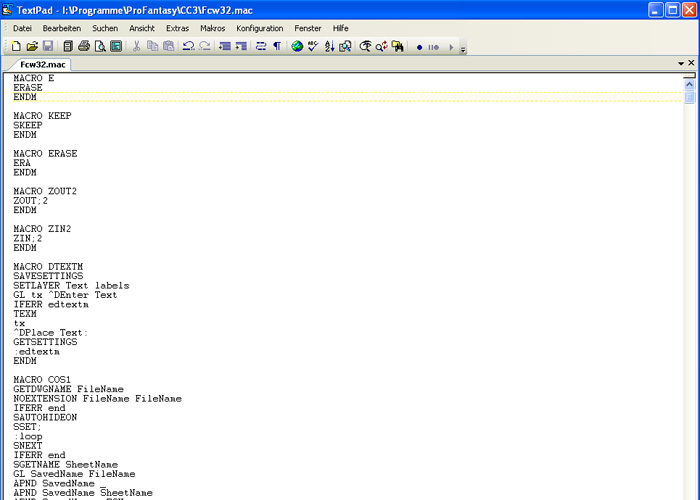The height and width of the screenshot is (500, 700).
Task: Click the 'SAUTOHIDEON' line
Action: coord(45,417)
